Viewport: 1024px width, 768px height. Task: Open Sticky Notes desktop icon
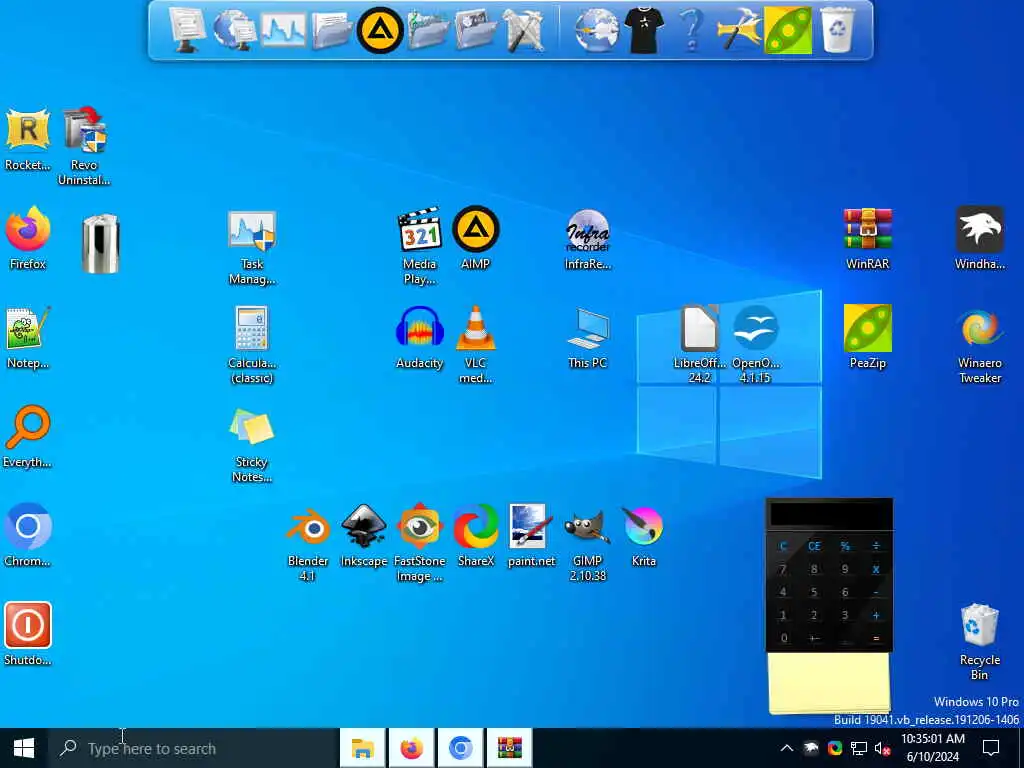252,445
